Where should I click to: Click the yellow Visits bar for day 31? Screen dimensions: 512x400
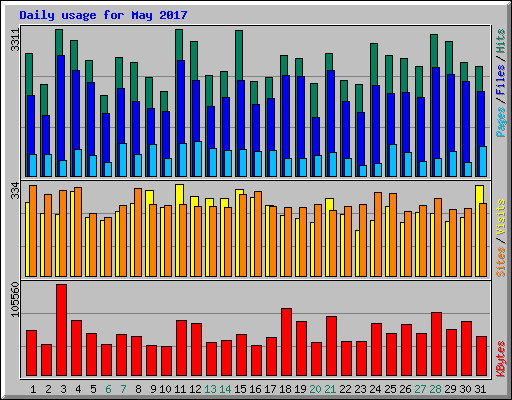[479, 194]
